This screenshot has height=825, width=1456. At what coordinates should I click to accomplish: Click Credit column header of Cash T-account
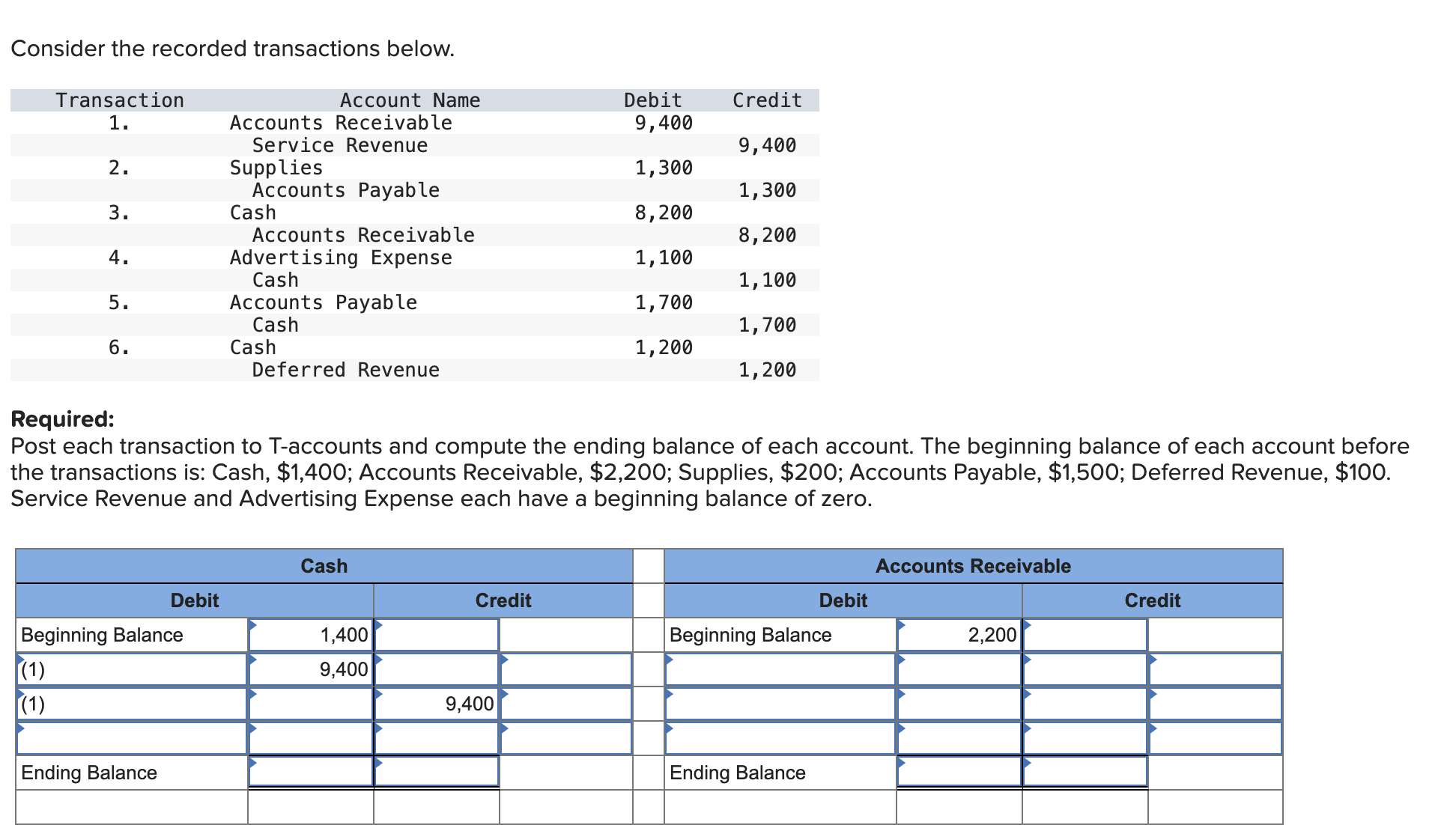503,600
